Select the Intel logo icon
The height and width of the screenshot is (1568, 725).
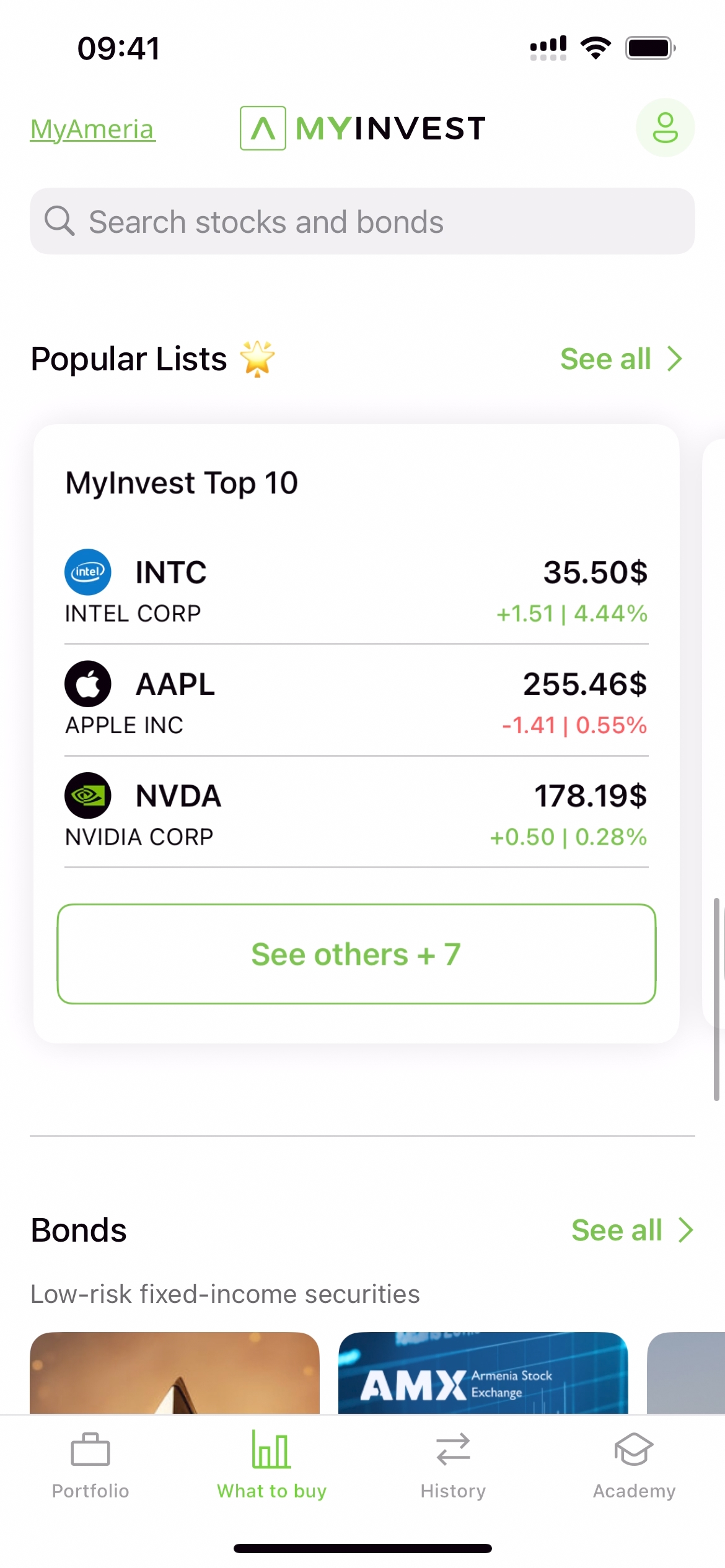[x=88, y=572]
